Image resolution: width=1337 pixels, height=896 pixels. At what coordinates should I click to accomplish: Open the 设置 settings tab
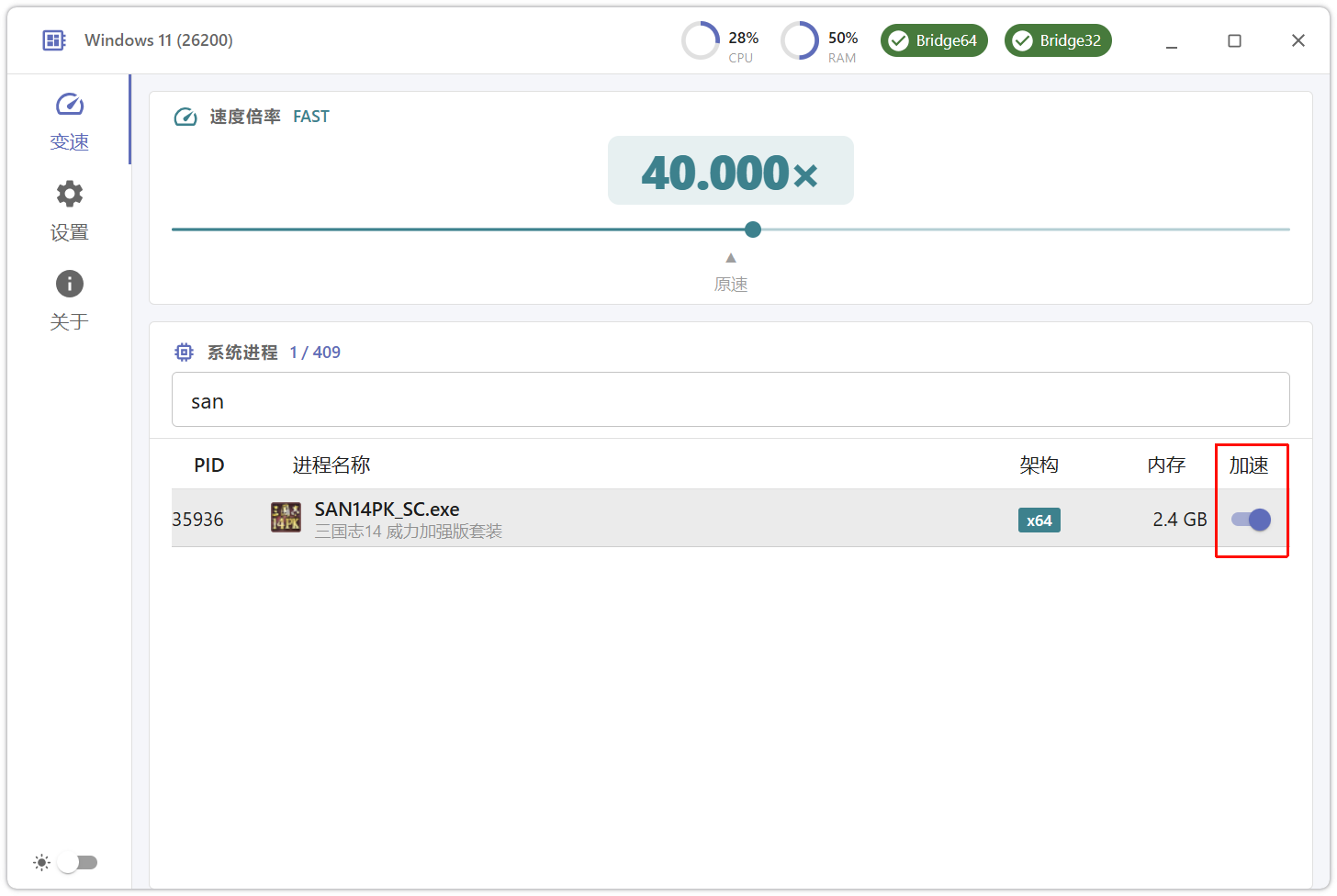(x=69, y=211)
